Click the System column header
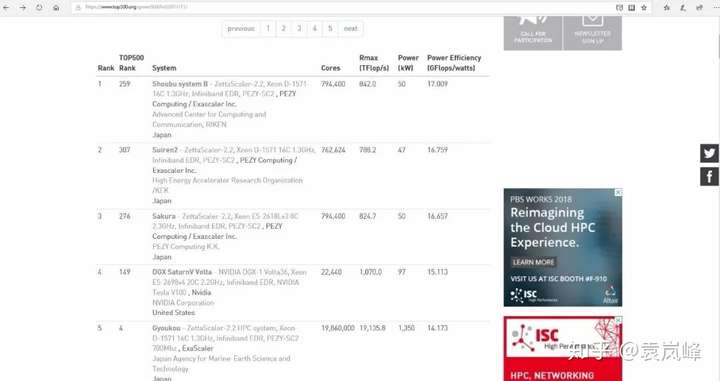This screenshot has width=720, height=381. [x=164, y=68]
